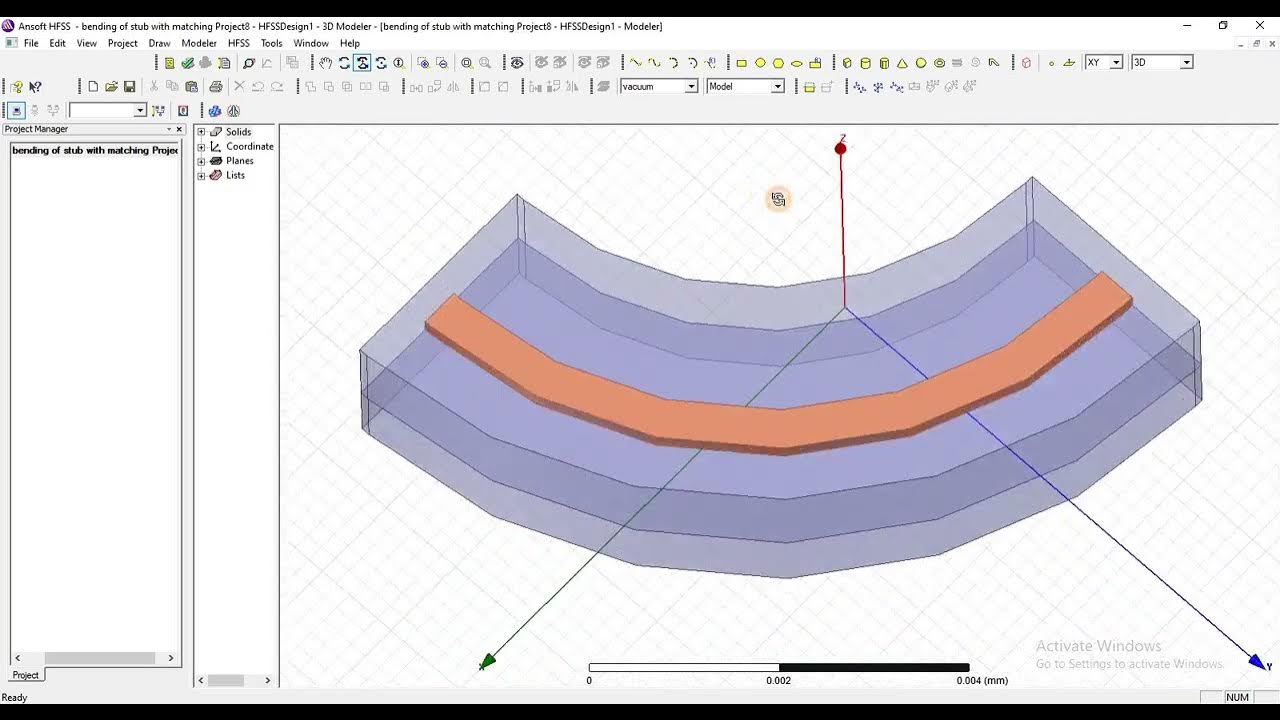Open the View menu

87,44
